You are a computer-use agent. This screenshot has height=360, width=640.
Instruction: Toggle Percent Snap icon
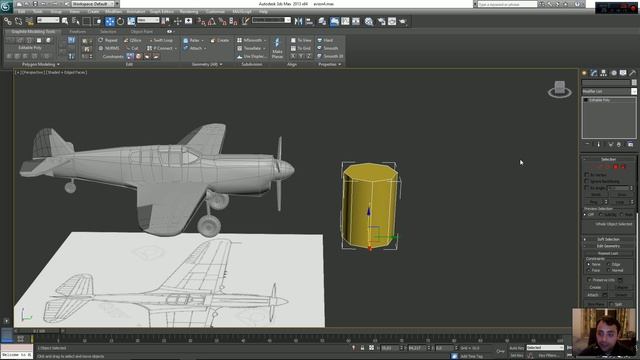[x=222, y=21]
